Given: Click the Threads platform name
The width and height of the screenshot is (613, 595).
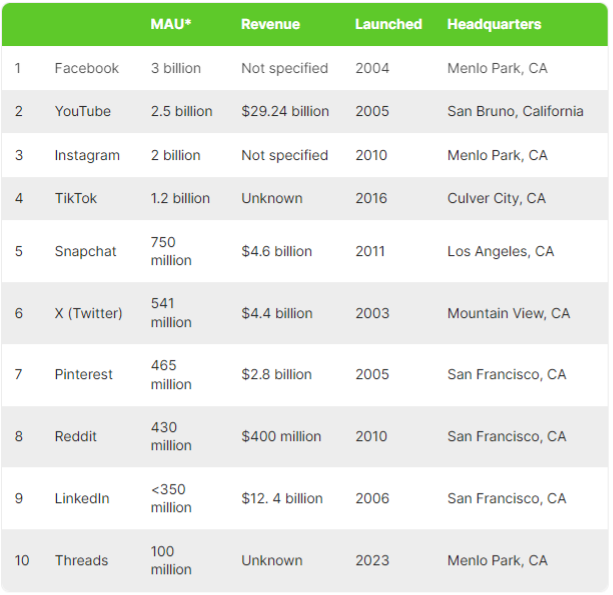Looking at the screenshot, I should pos(81,560).
